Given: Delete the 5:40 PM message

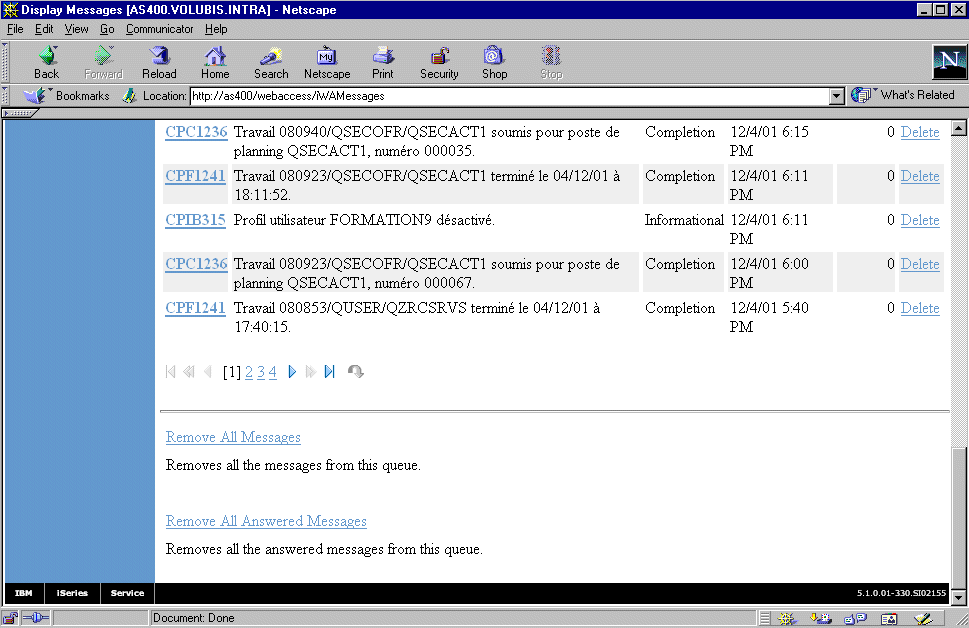Looking at the screenshot, I should pos(920,307).
